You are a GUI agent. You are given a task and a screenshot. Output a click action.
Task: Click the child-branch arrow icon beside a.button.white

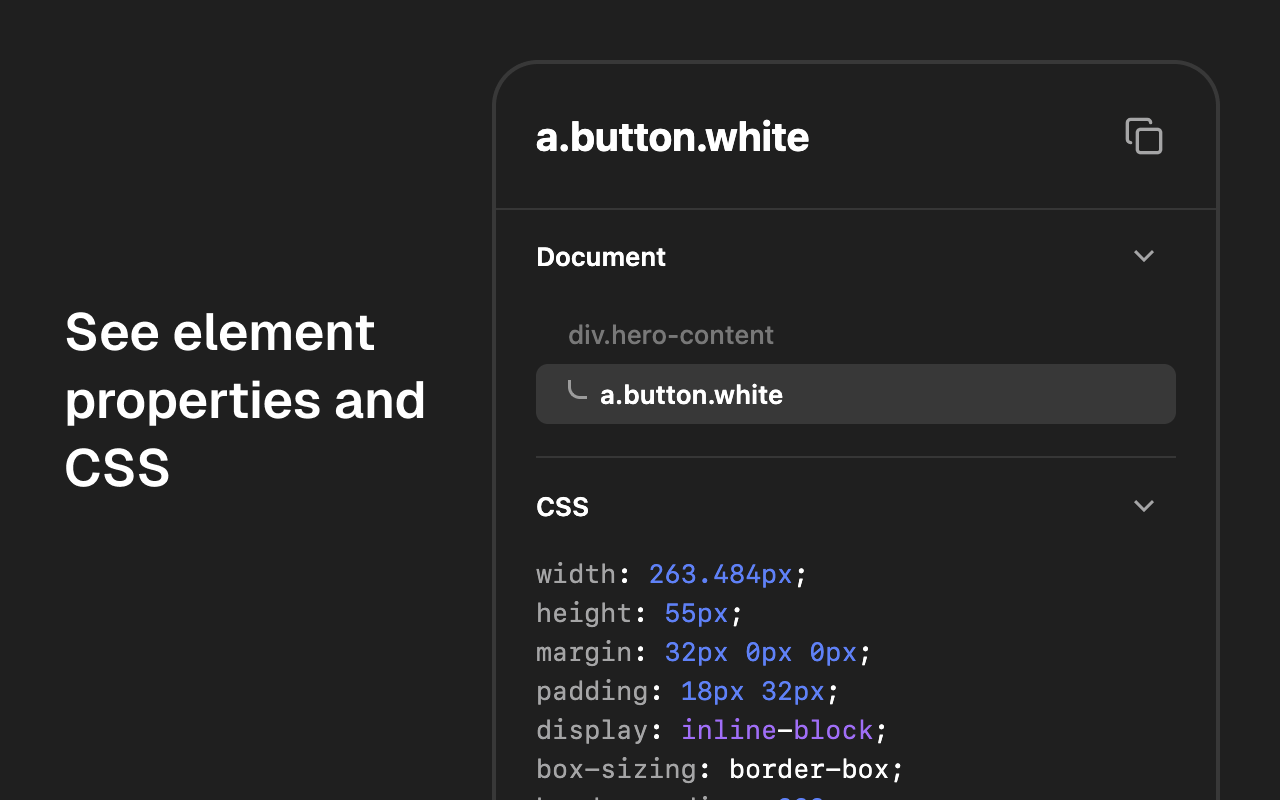577,390
